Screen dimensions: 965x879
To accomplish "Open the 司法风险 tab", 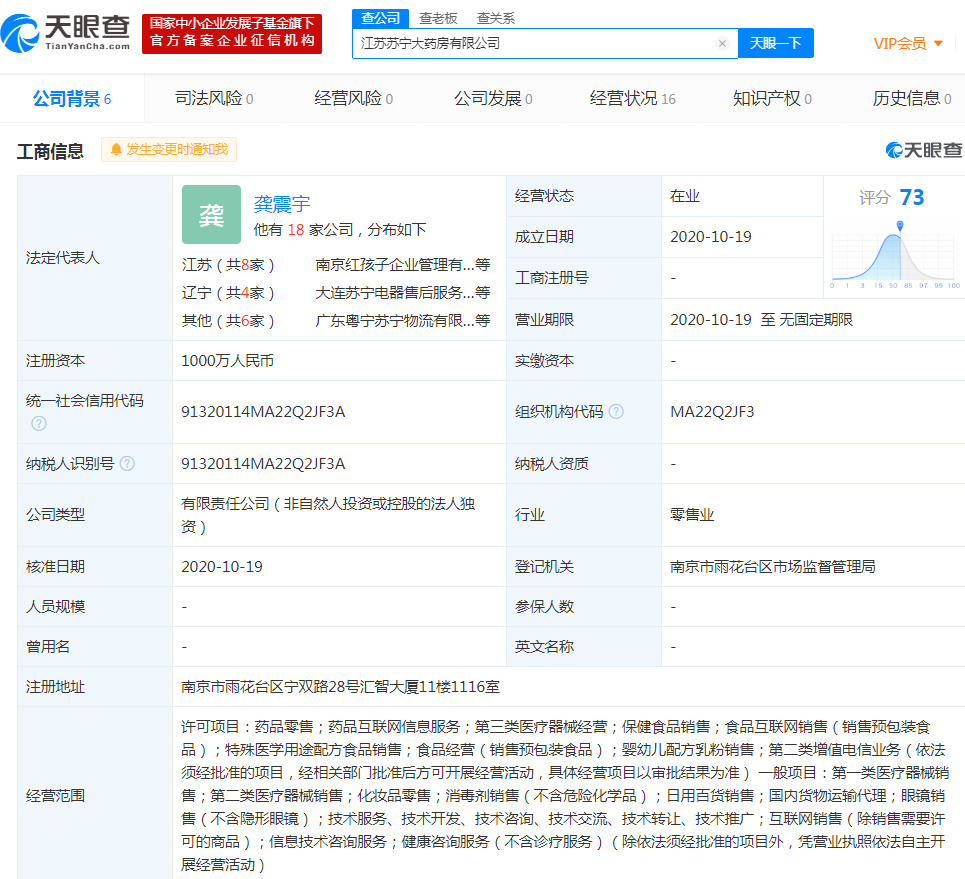I will (x=214, y=98).
